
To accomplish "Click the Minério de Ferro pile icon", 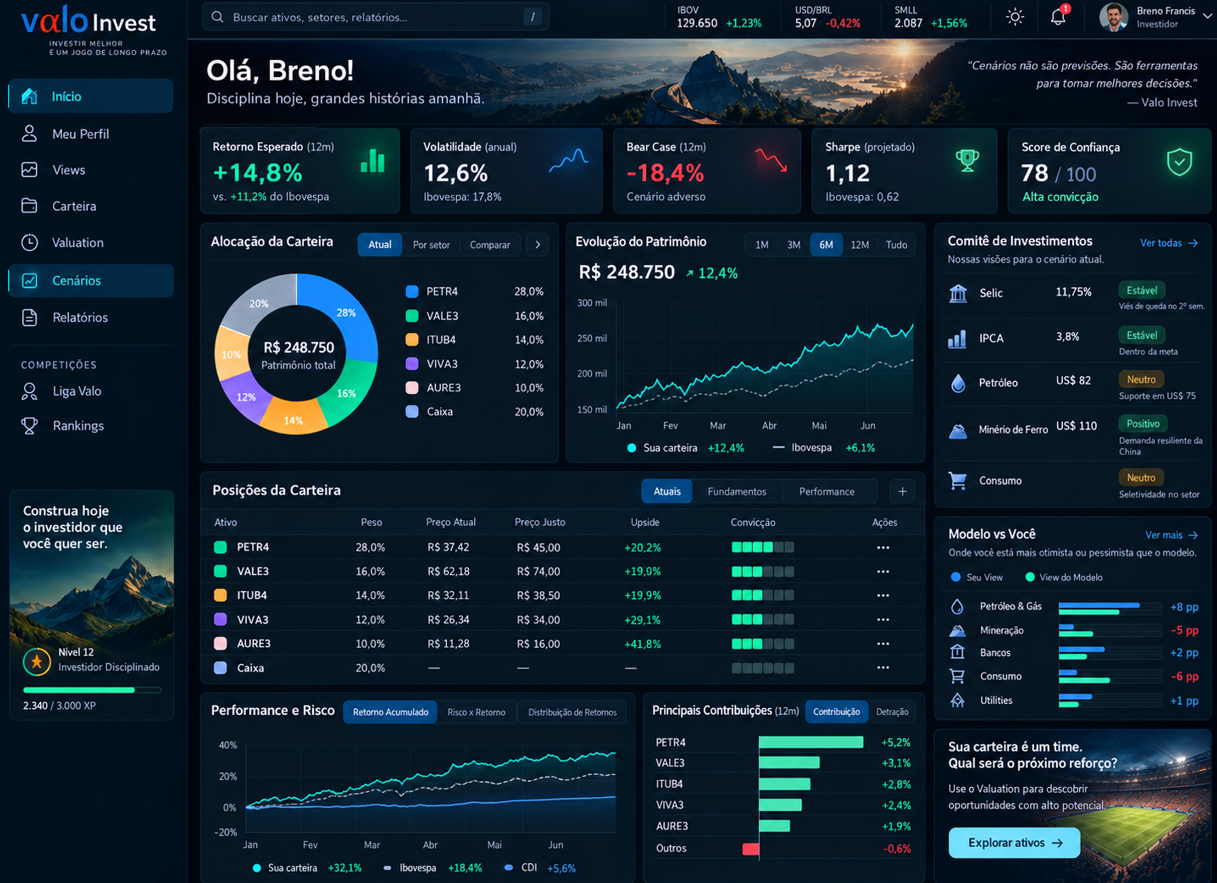I will tap(958, 430).
